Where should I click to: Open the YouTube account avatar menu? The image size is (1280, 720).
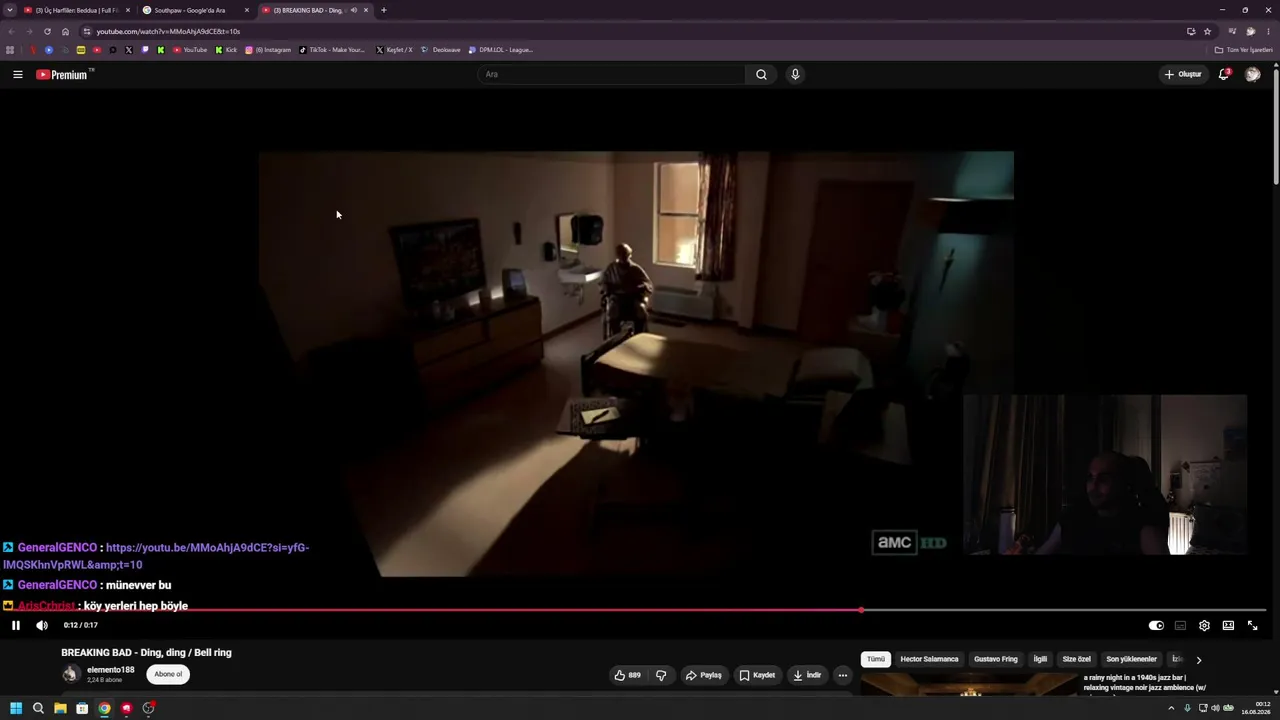pyautogui.click(x=1252, y=74)
